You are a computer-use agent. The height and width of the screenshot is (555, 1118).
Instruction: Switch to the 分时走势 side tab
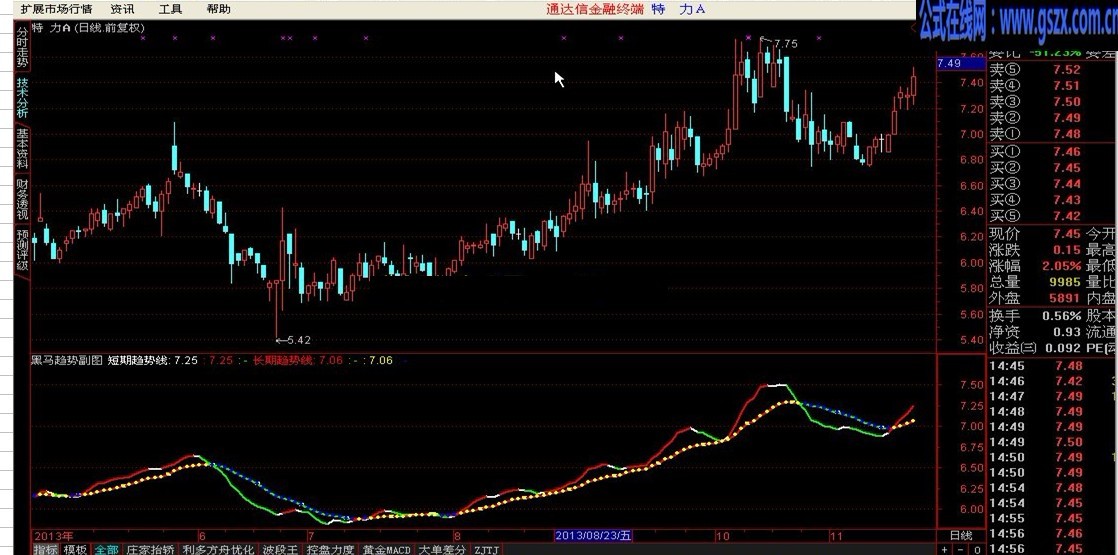click(x=22, y=47)
